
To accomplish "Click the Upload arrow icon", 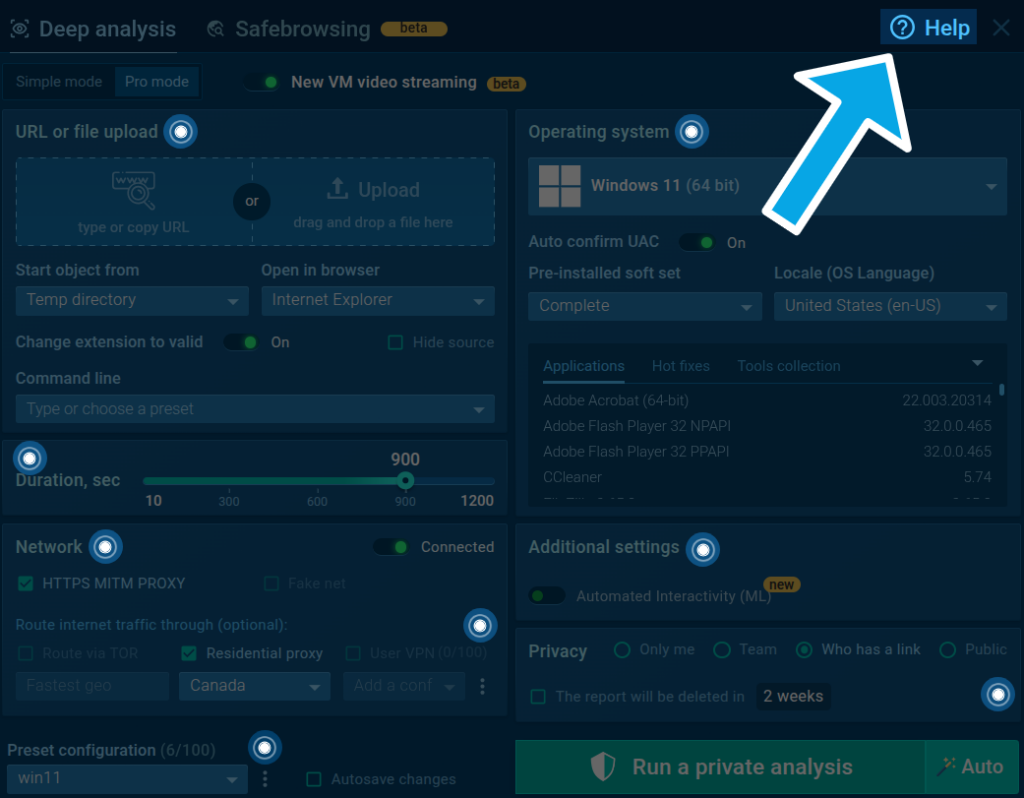I will click(x=337, y=189).
